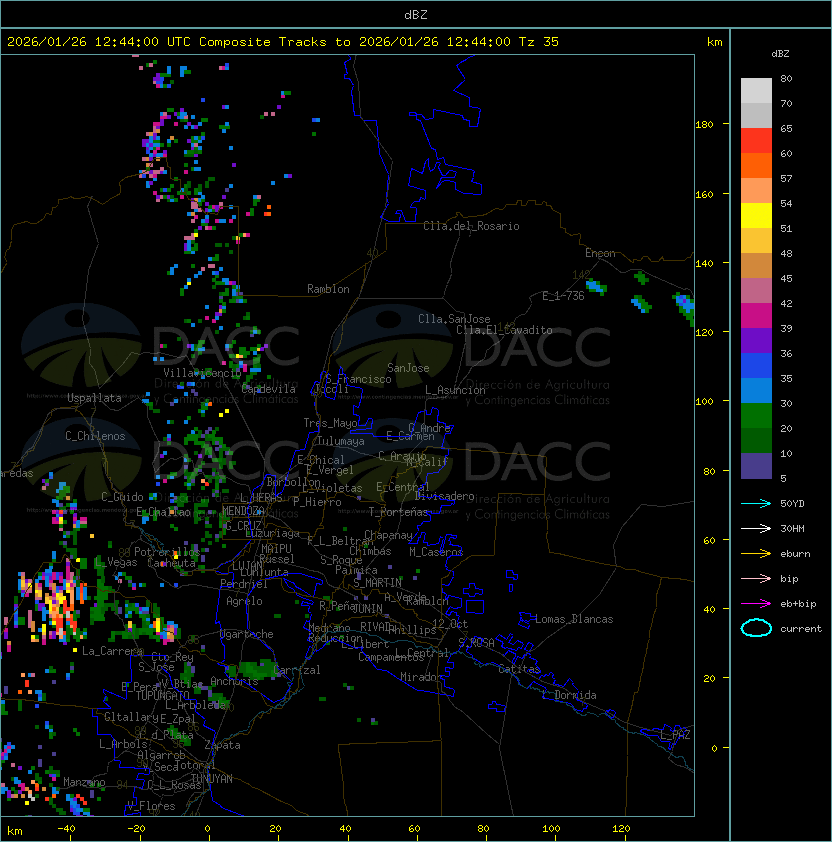The width and height of the screenshot is (832, 842).
Task: Click the 'TUPUNGATO' place label
Action: 163,695
